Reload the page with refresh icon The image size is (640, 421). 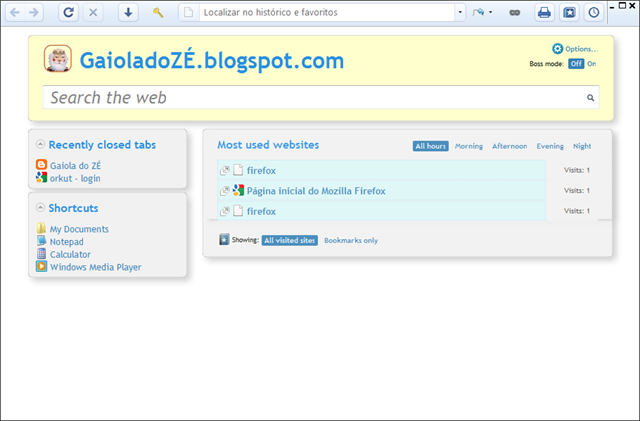point(69,13)
